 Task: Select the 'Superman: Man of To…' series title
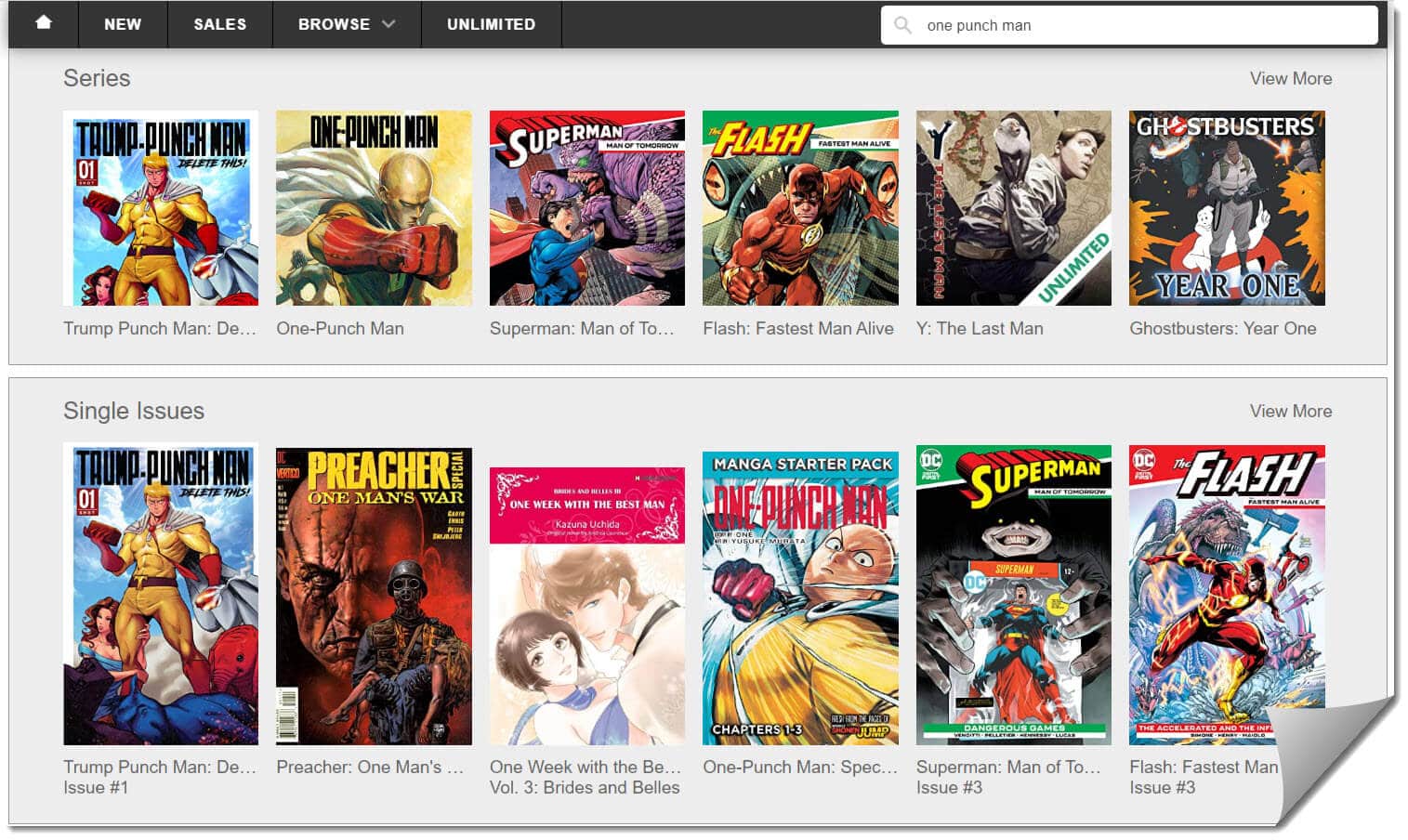click(x=582, y=328)
